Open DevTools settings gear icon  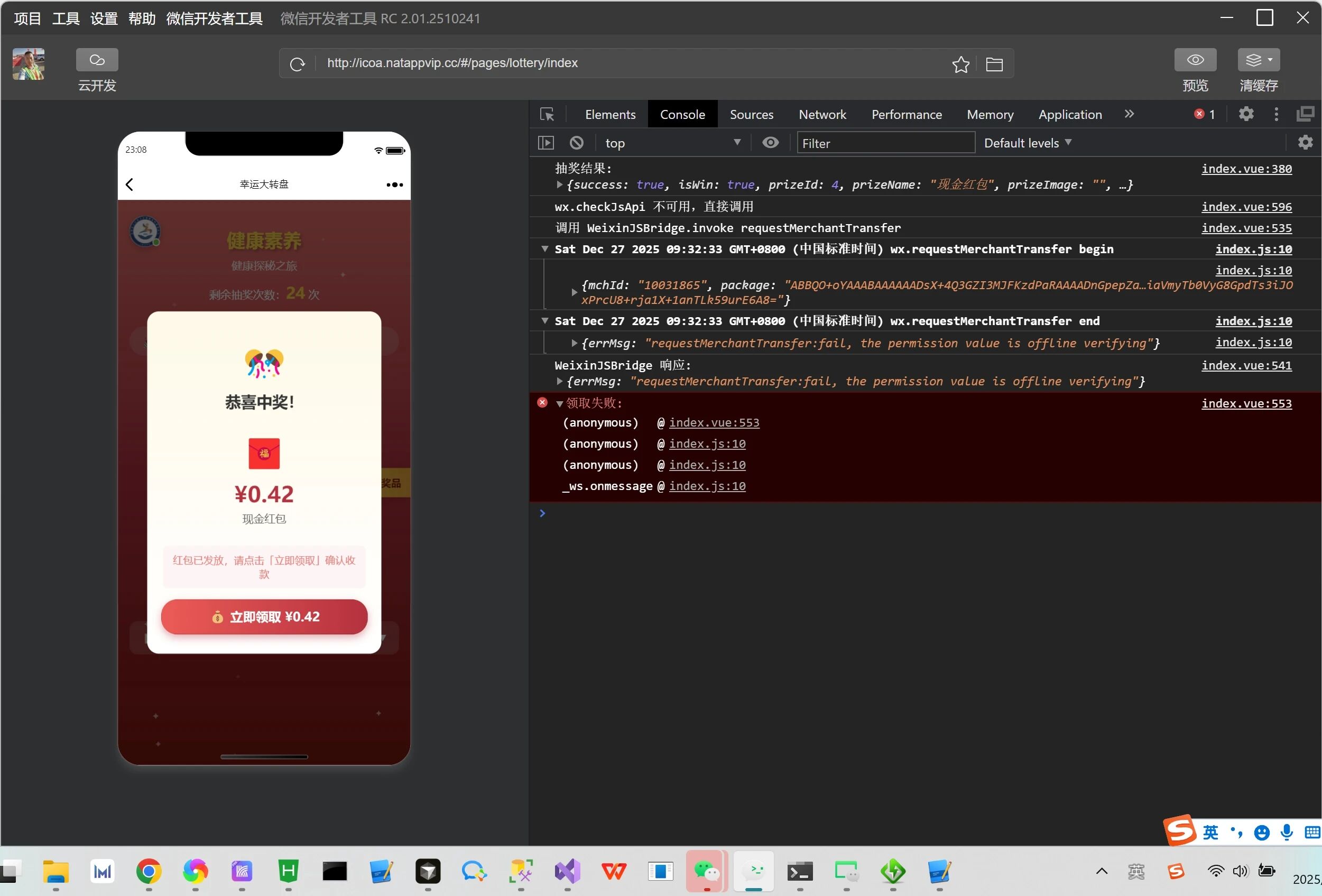pyautogui.click(x=1246, y=114)
